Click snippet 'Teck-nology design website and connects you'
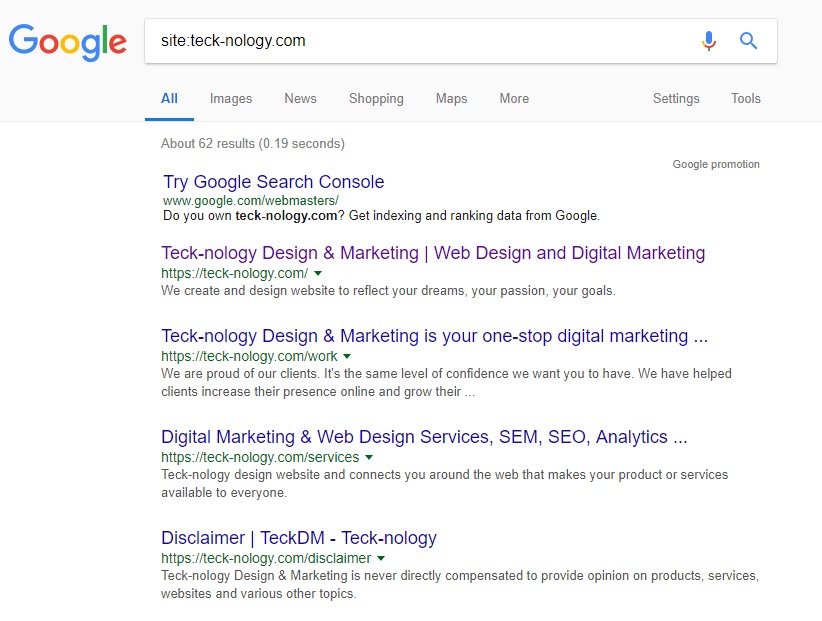 point(445,484)
